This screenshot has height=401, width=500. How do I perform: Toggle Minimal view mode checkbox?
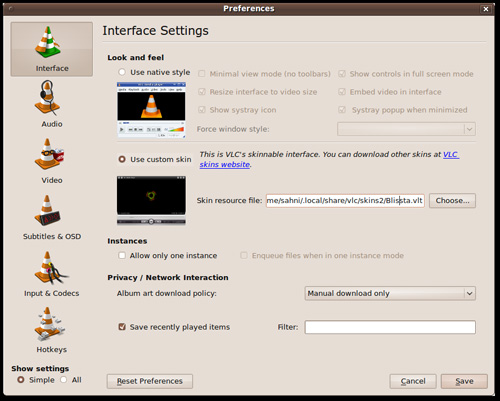point(202,74)
